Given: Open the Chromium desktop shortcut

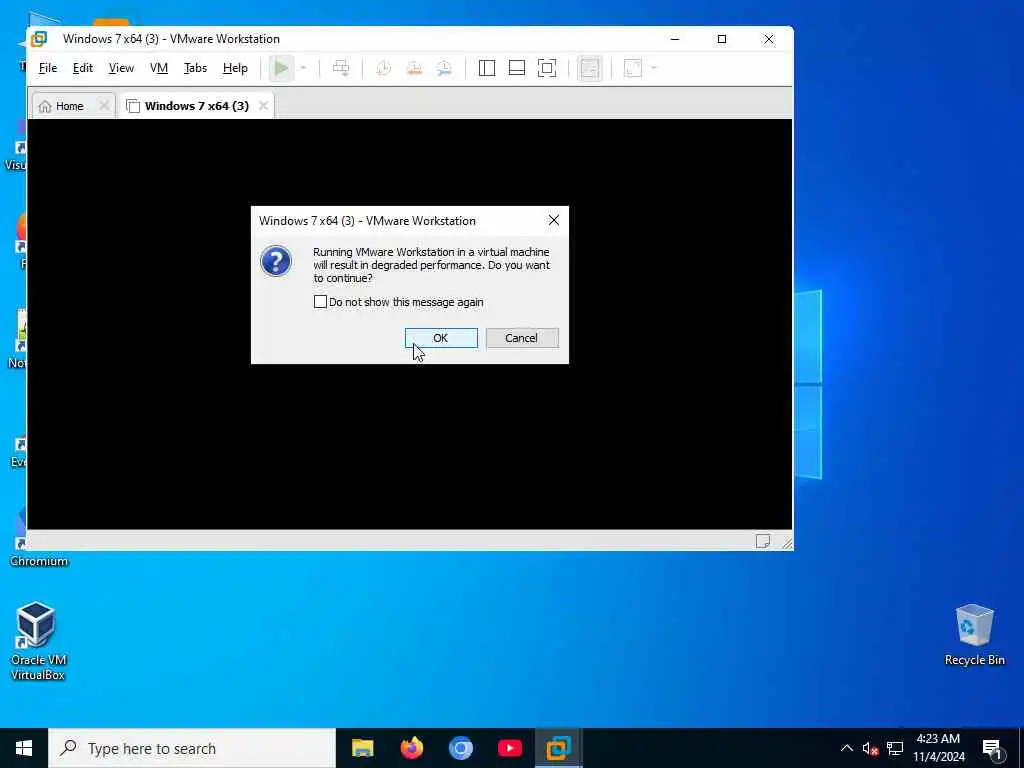Looking at the screenshot, I should [39, 536].
